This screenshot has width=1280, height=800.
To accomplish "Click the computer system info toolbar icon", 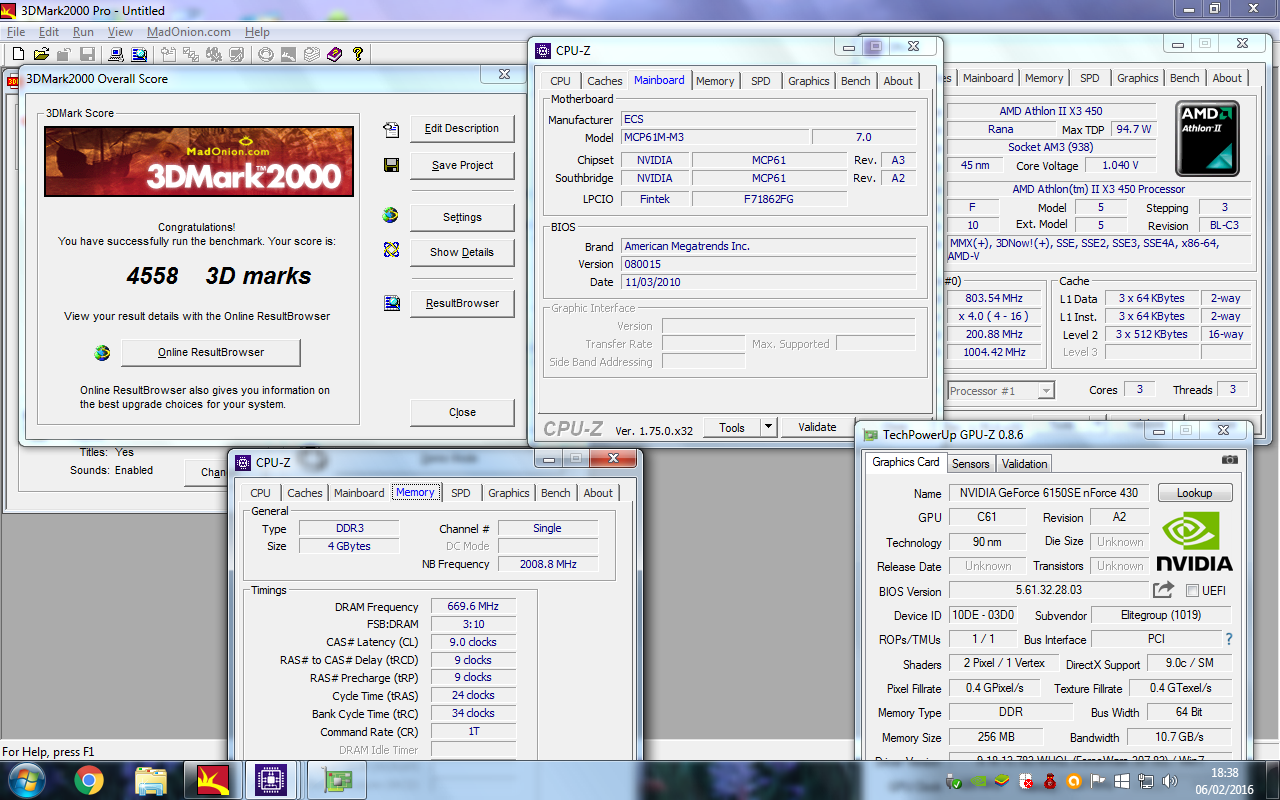I will point(115,54).
